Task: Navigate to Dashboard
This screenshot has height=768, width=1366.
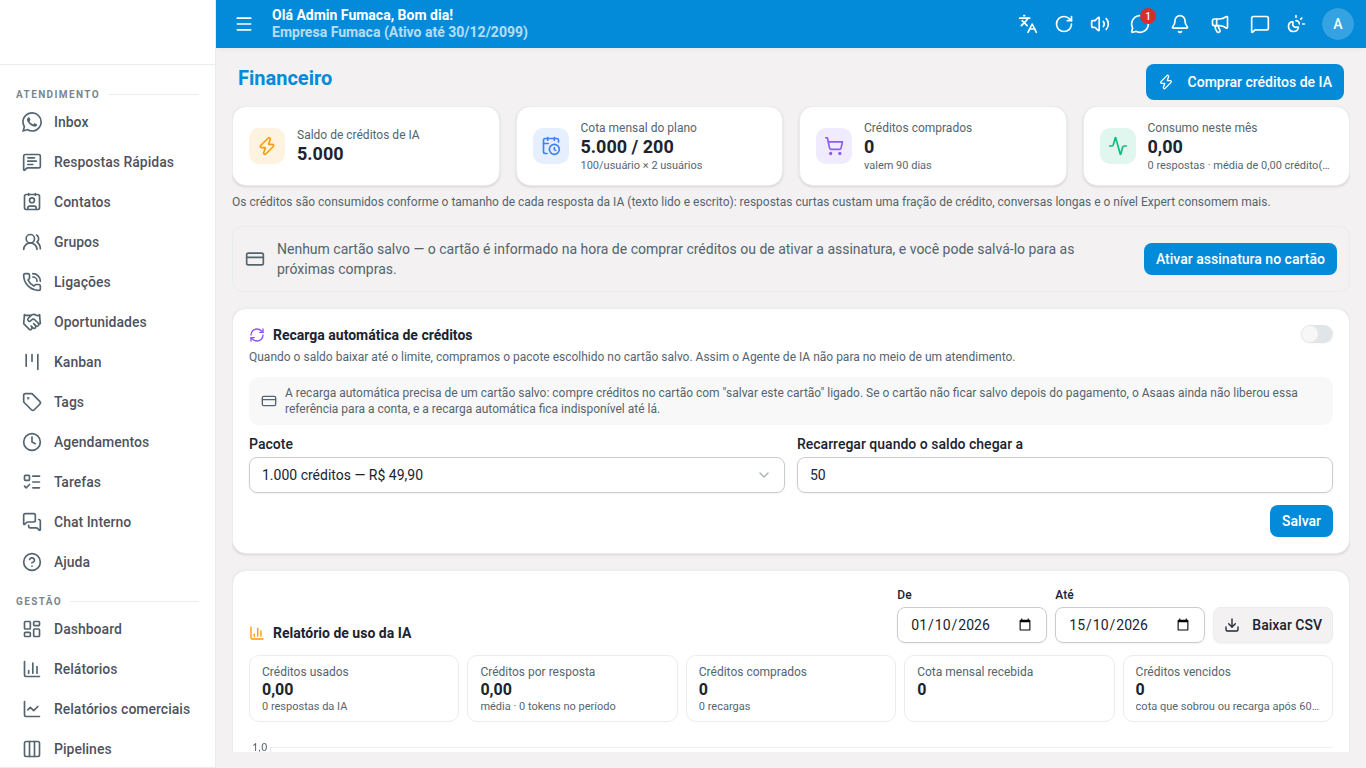Action: click(x=108, y=629)
